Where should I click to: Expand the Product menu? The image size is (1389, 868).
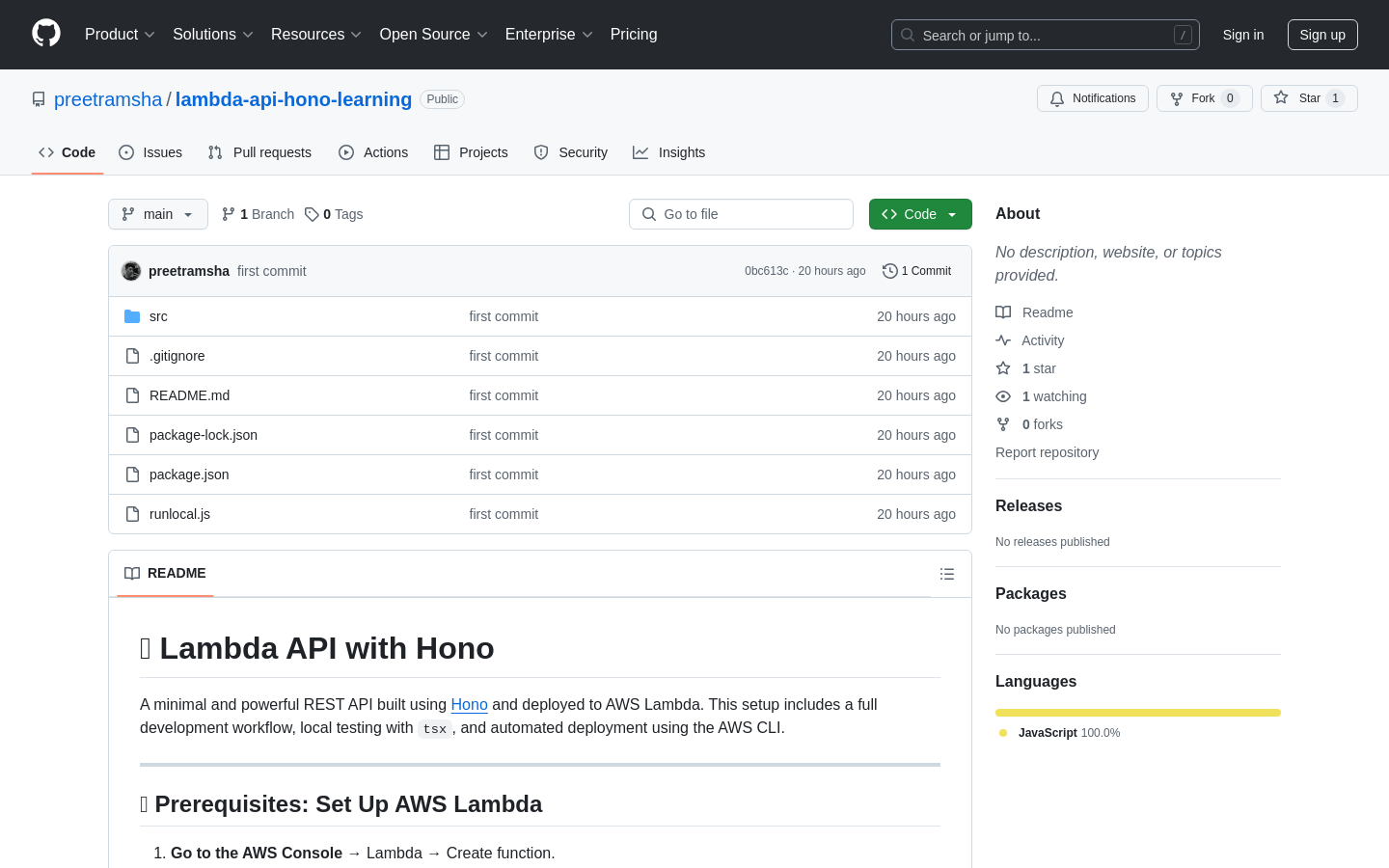(120, 34)
